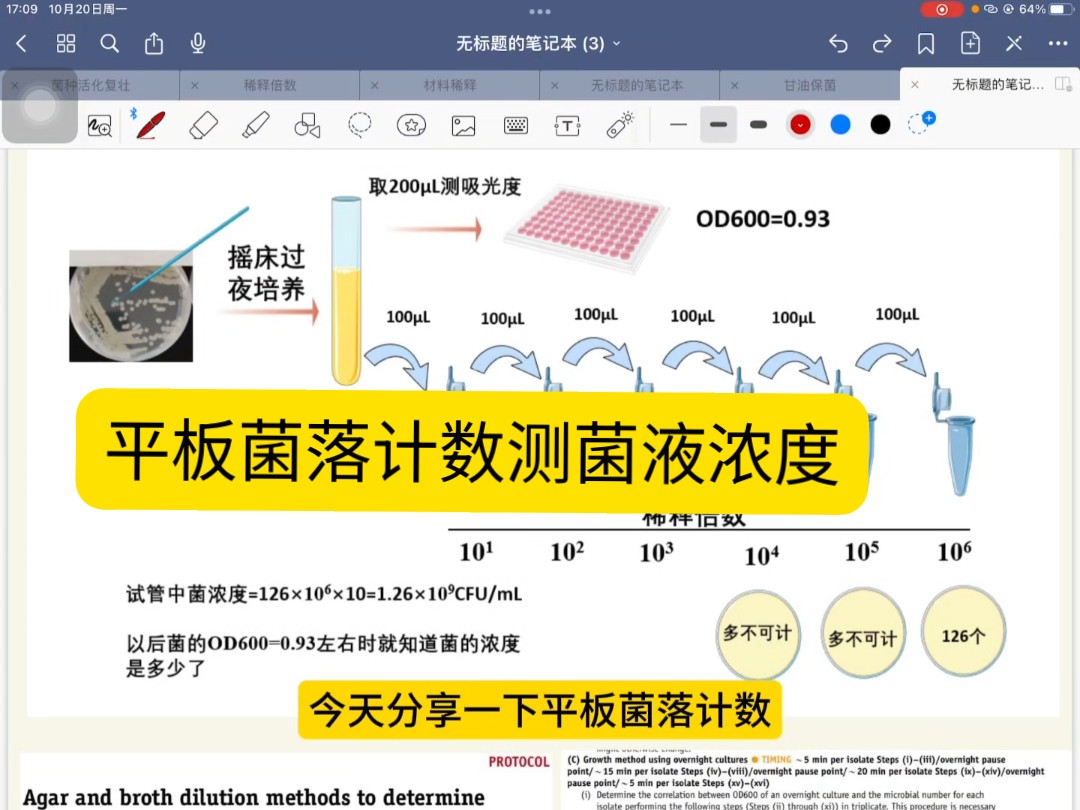Switch to the 甘油保菌 tab

coord(810,85)
